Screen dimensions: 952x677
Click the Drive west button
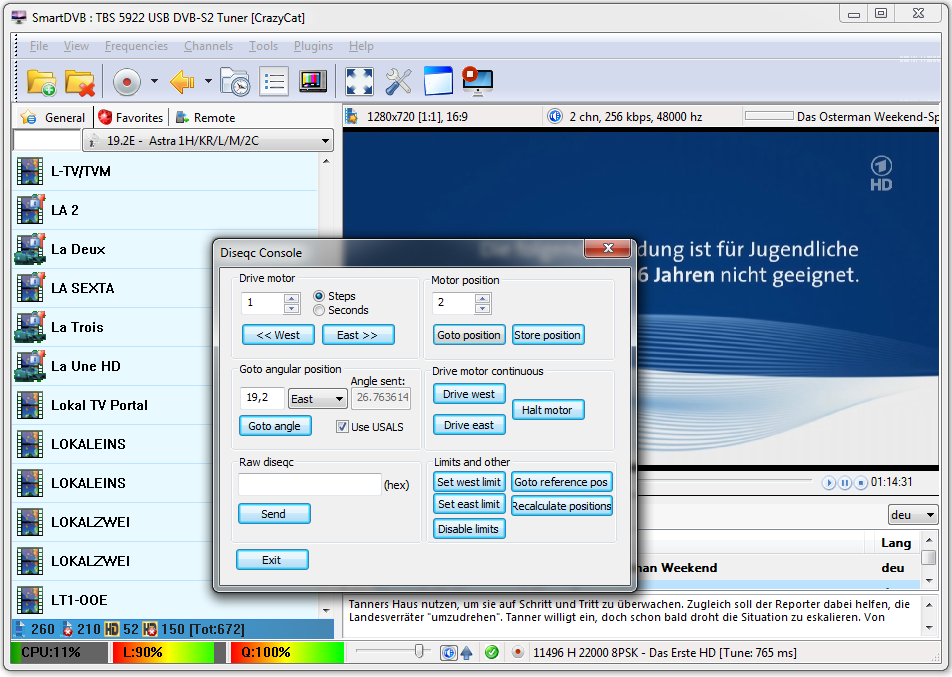pyautogui.click(x=469, y=394)
